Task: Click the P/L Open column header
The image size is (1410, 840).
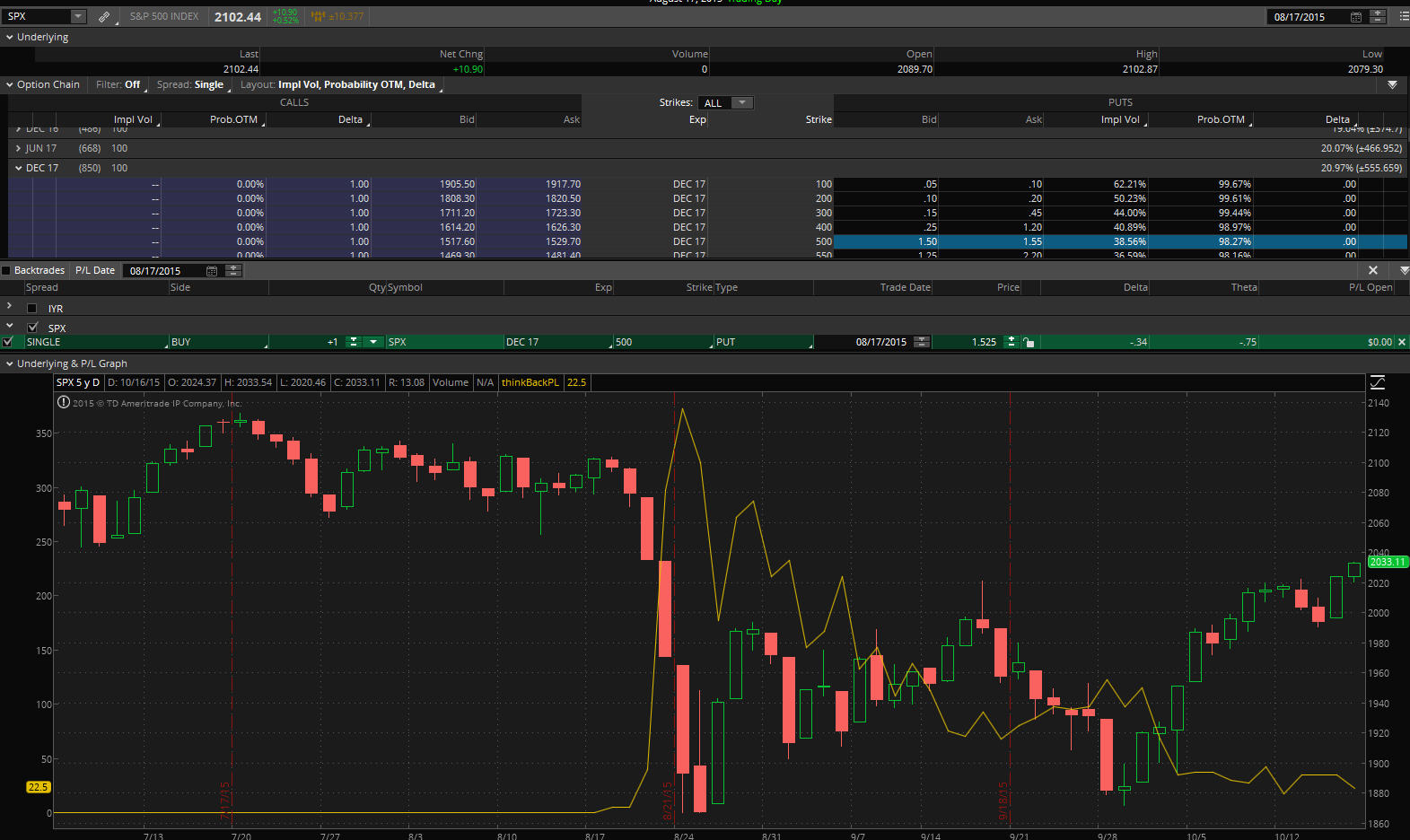Action: coord(1371,287)
